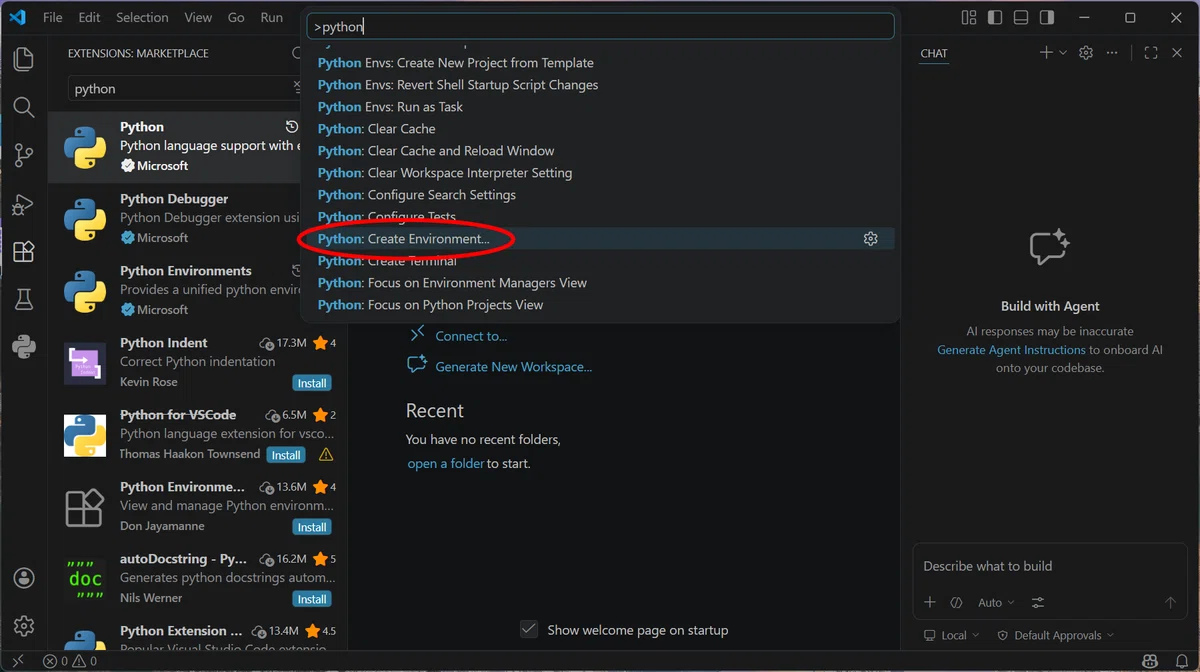The height and width of the screenshot is (672, 1200).
Task: Open the File menu
Action: coord(53,17)
